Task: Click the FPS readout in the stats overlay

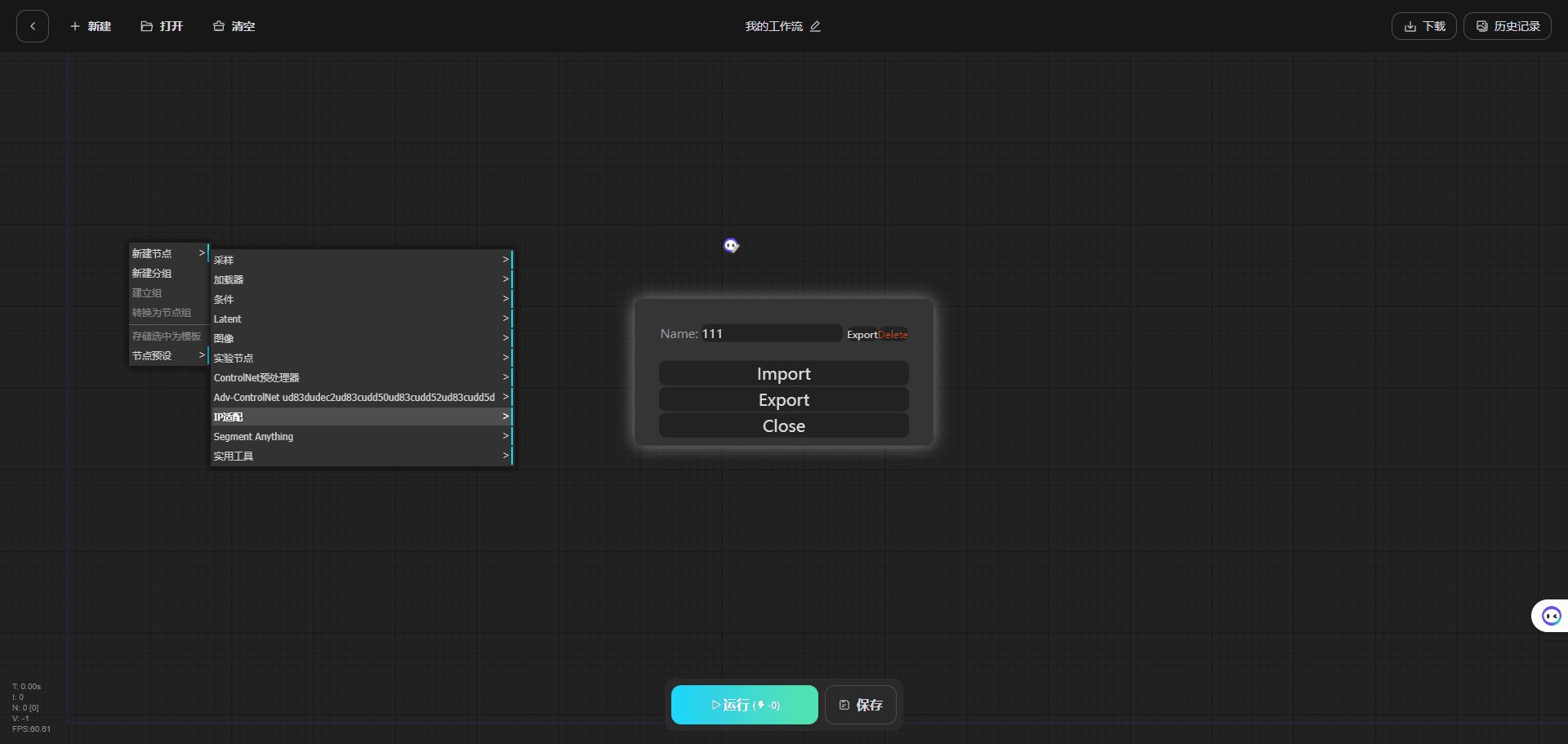Action: 31,728
